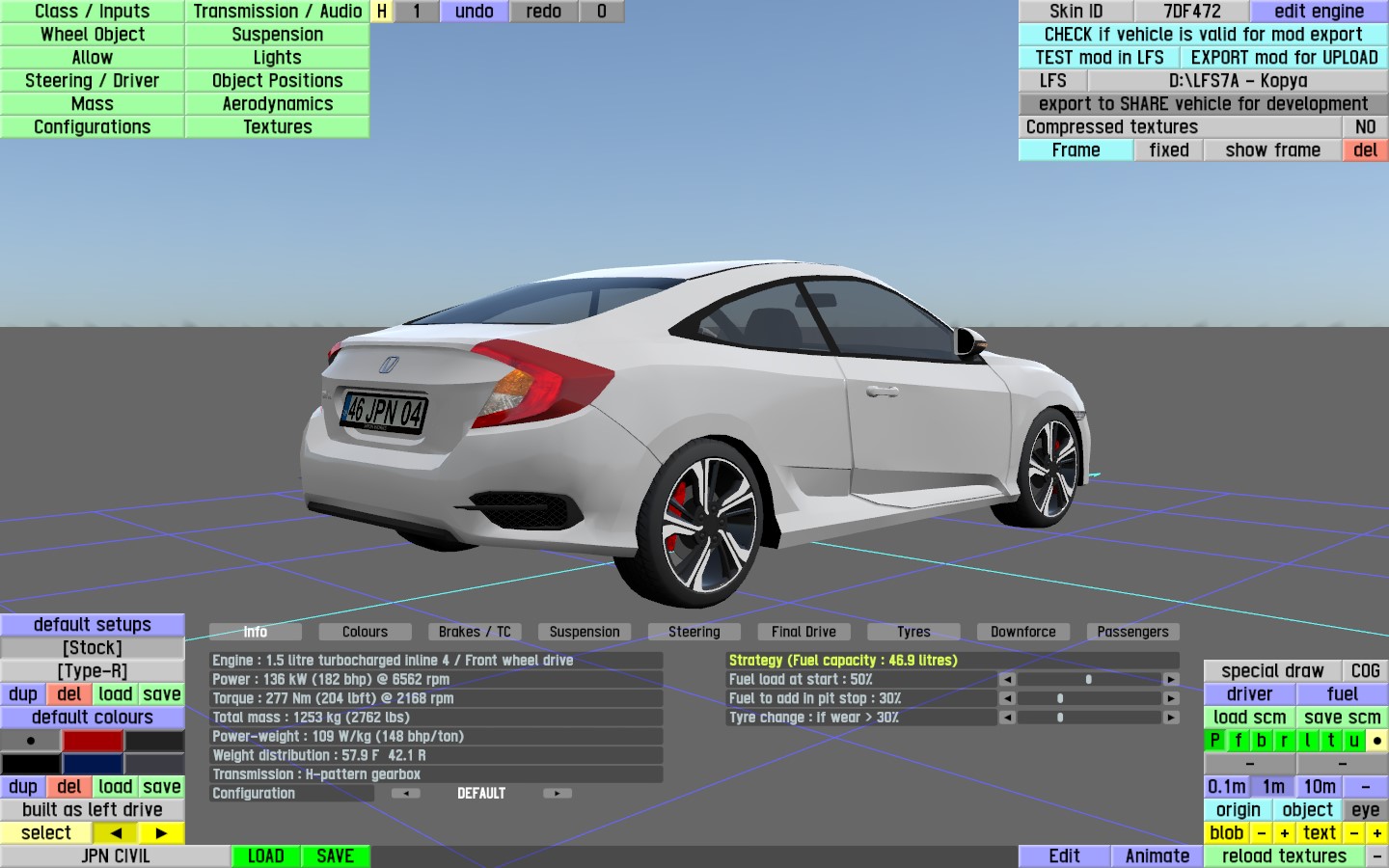1389x868 pixels.
Task: Select the 10m grid scale
Action: coord(1320,787)
